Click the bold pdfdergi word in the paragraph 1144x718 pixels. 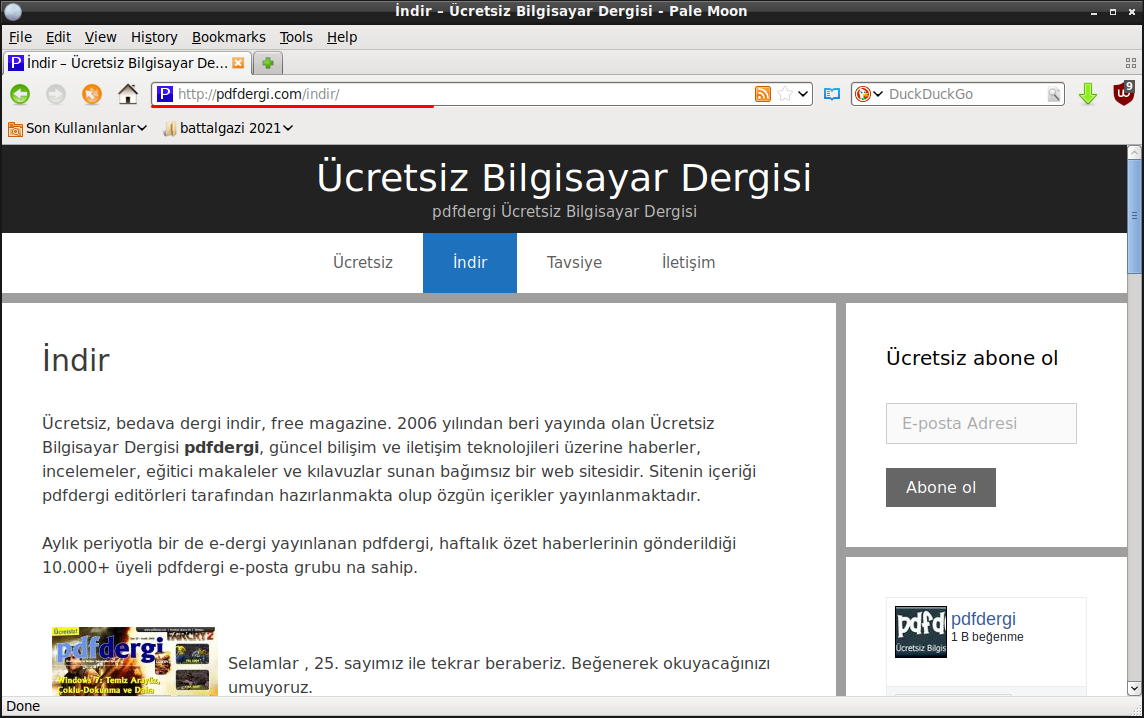[x=222, y=447]
